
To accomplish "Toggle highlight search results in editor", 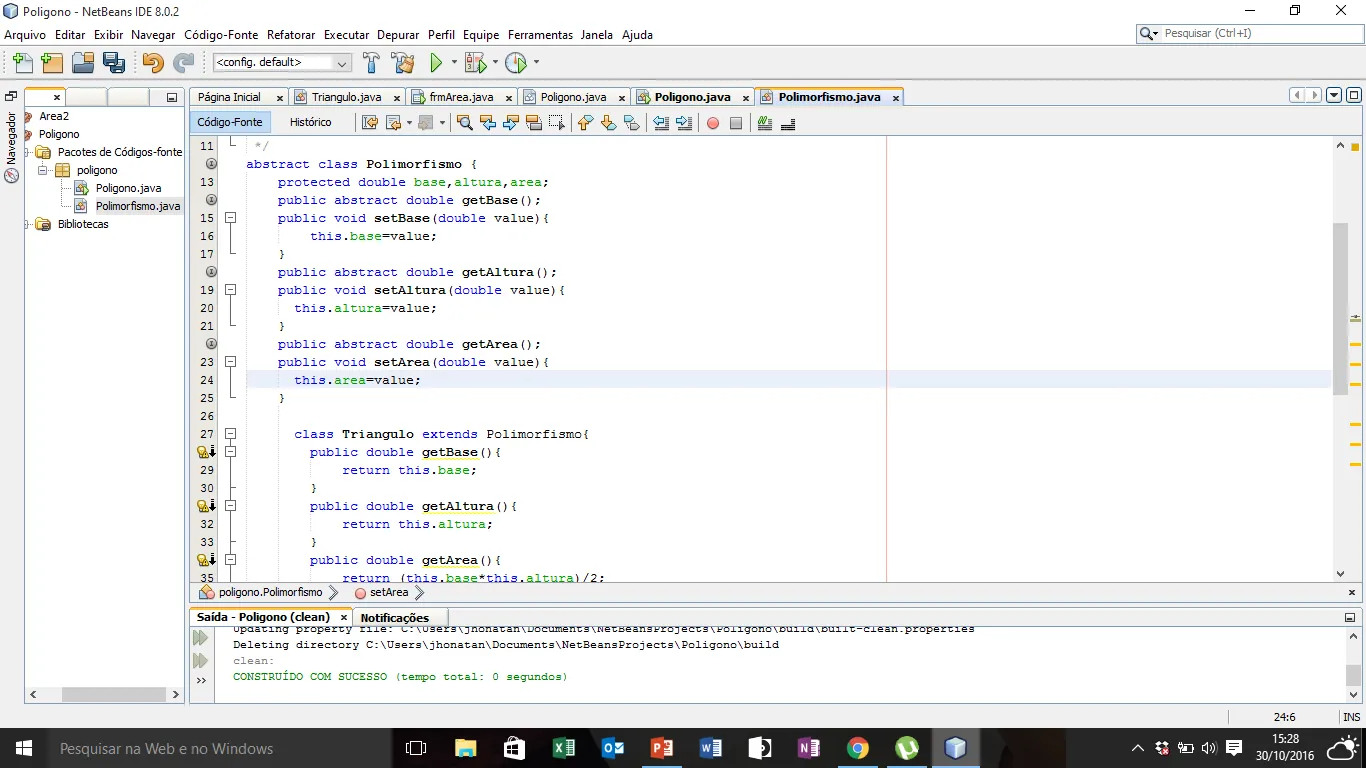I will click(534, 123).
